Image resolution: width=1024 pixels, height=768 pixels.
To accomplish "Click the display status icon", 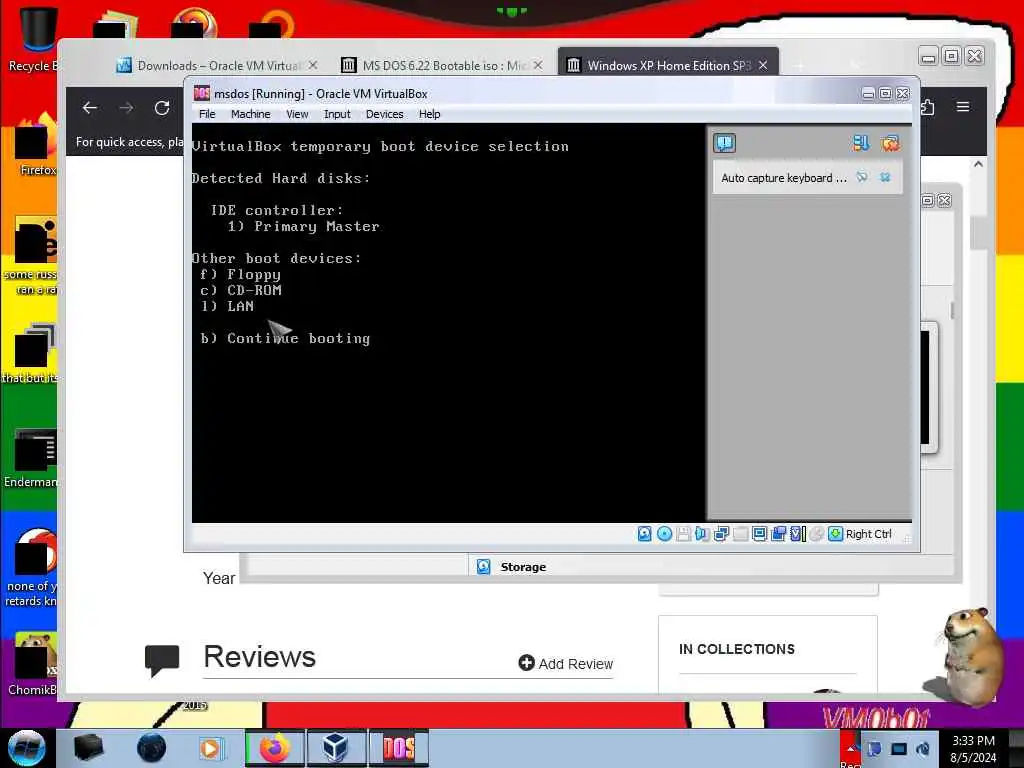I will pos(759,534).
